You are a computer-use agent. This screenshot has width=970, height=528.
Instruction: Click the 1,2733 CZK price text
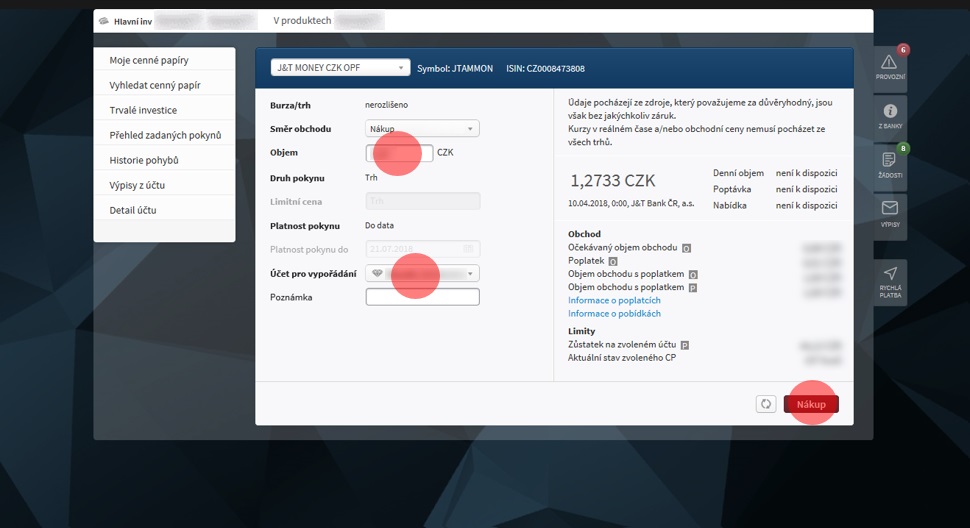[x=612, y=181]
